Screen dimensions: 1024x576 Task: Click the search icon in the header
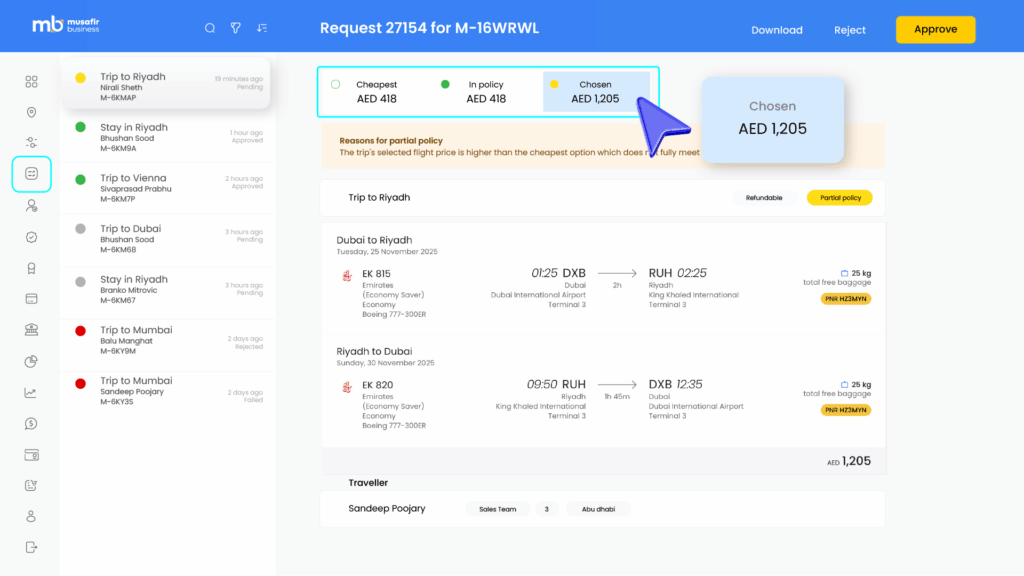click(x=210, y=29)
